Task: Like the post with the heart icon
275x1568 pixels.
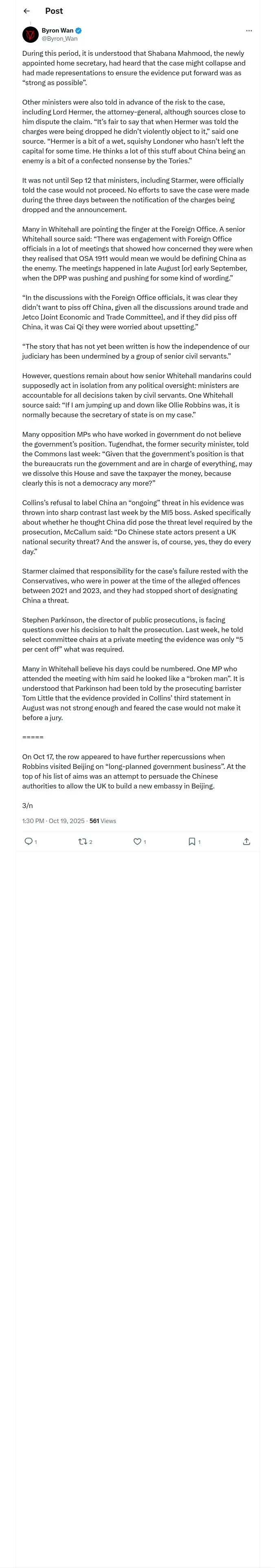Action: coord(137,841)
